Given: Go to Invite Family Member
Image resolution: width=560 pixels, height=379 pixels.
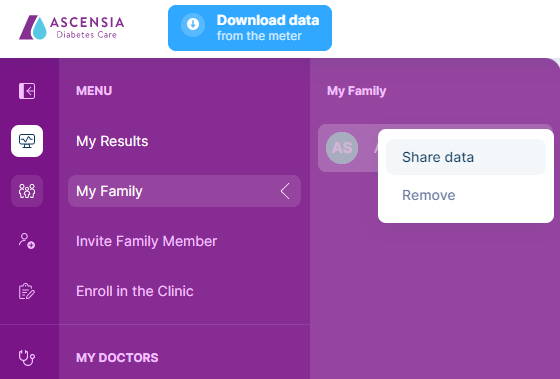Looking at the screenshot, I should [x=146, y=241].
